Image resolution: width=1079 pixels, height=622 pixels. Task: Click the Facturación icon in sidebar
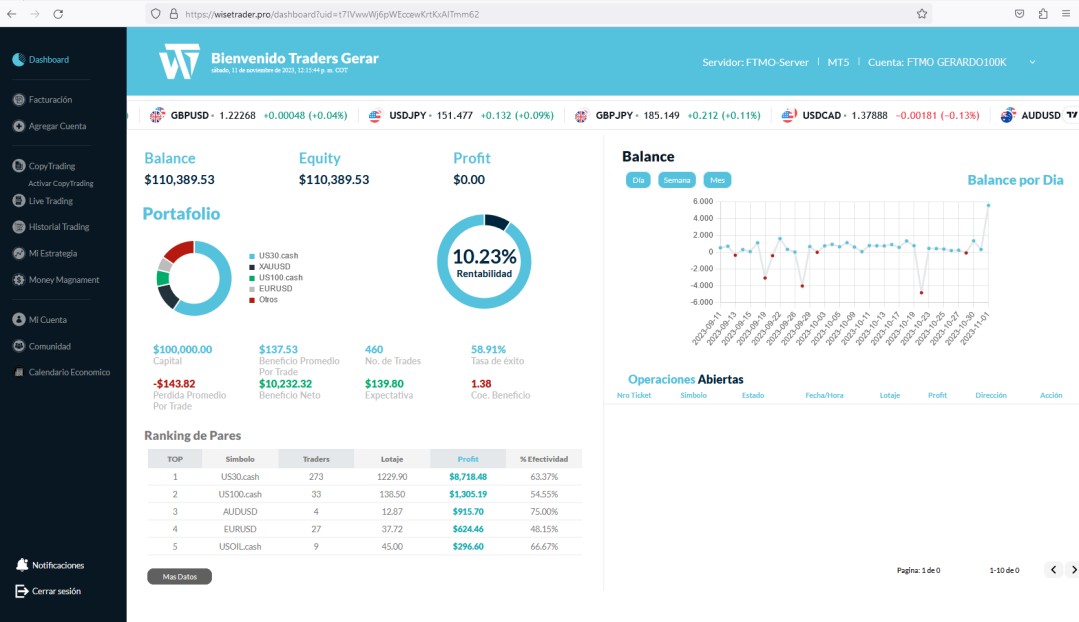coord(19,100)
